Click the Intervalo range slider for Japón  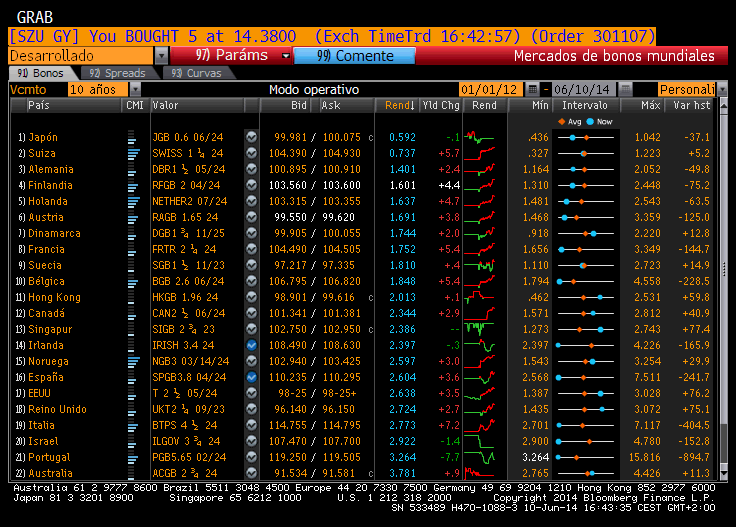586,137
